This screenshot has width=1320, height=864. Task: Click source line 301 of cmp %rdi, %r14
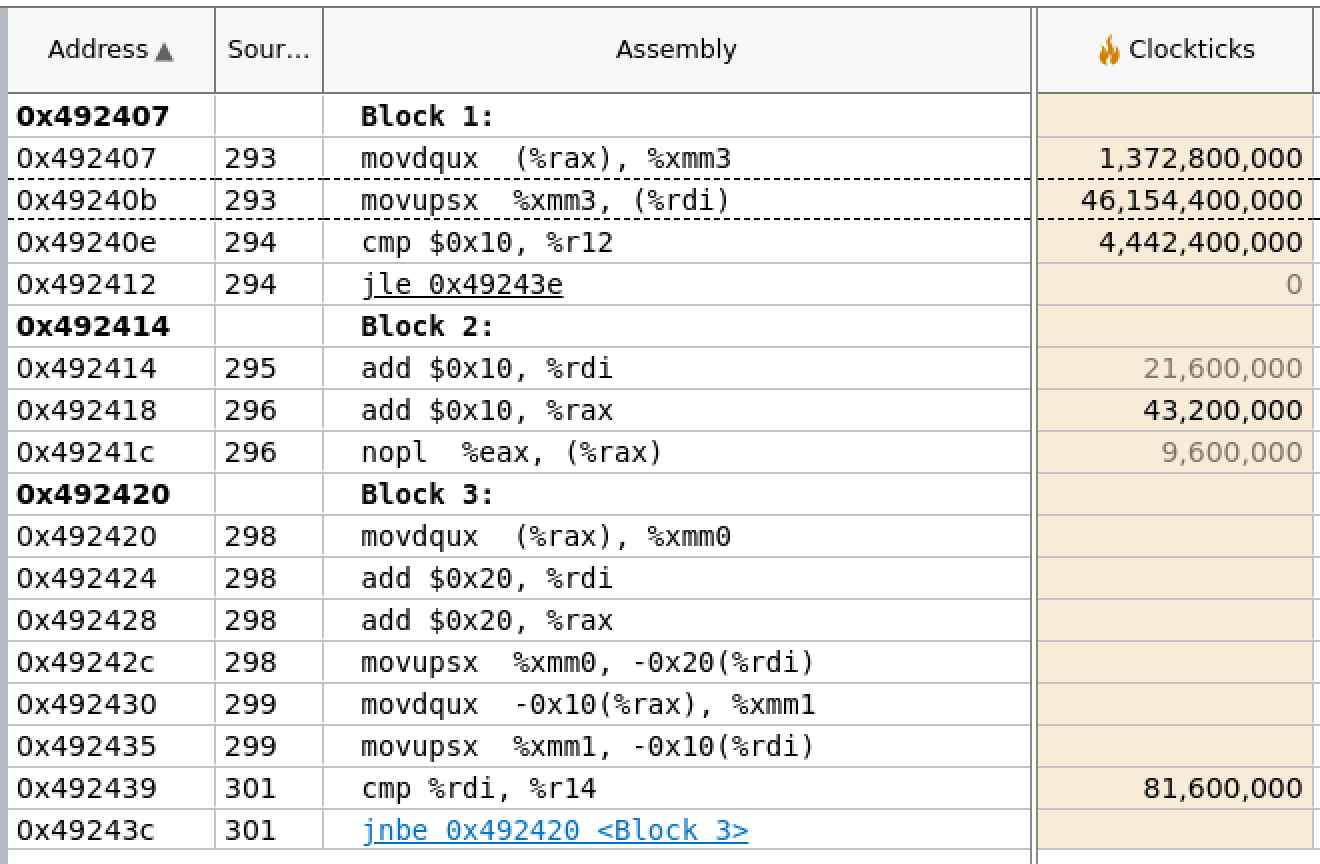249,789
